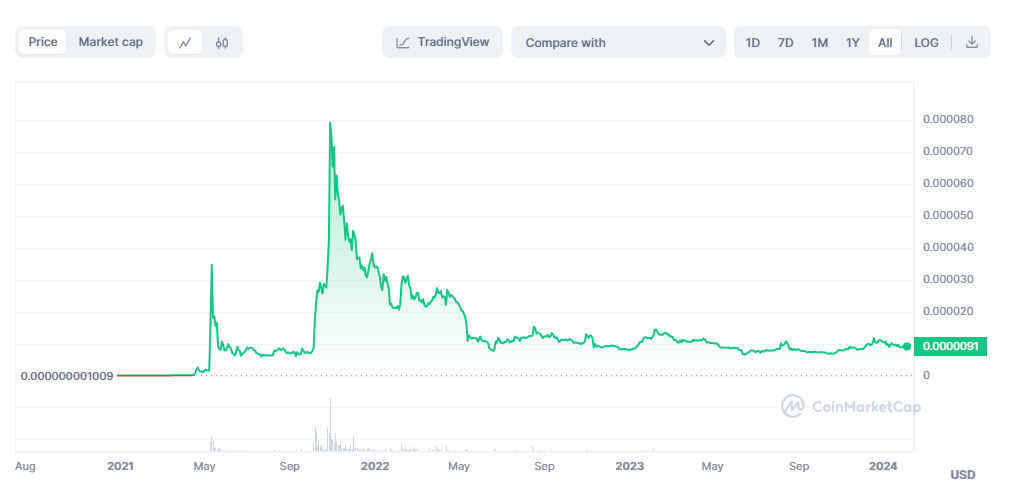Switch to candlestick chart view
This screenshot has height=497, width=1023.
[x=222, y=42]
